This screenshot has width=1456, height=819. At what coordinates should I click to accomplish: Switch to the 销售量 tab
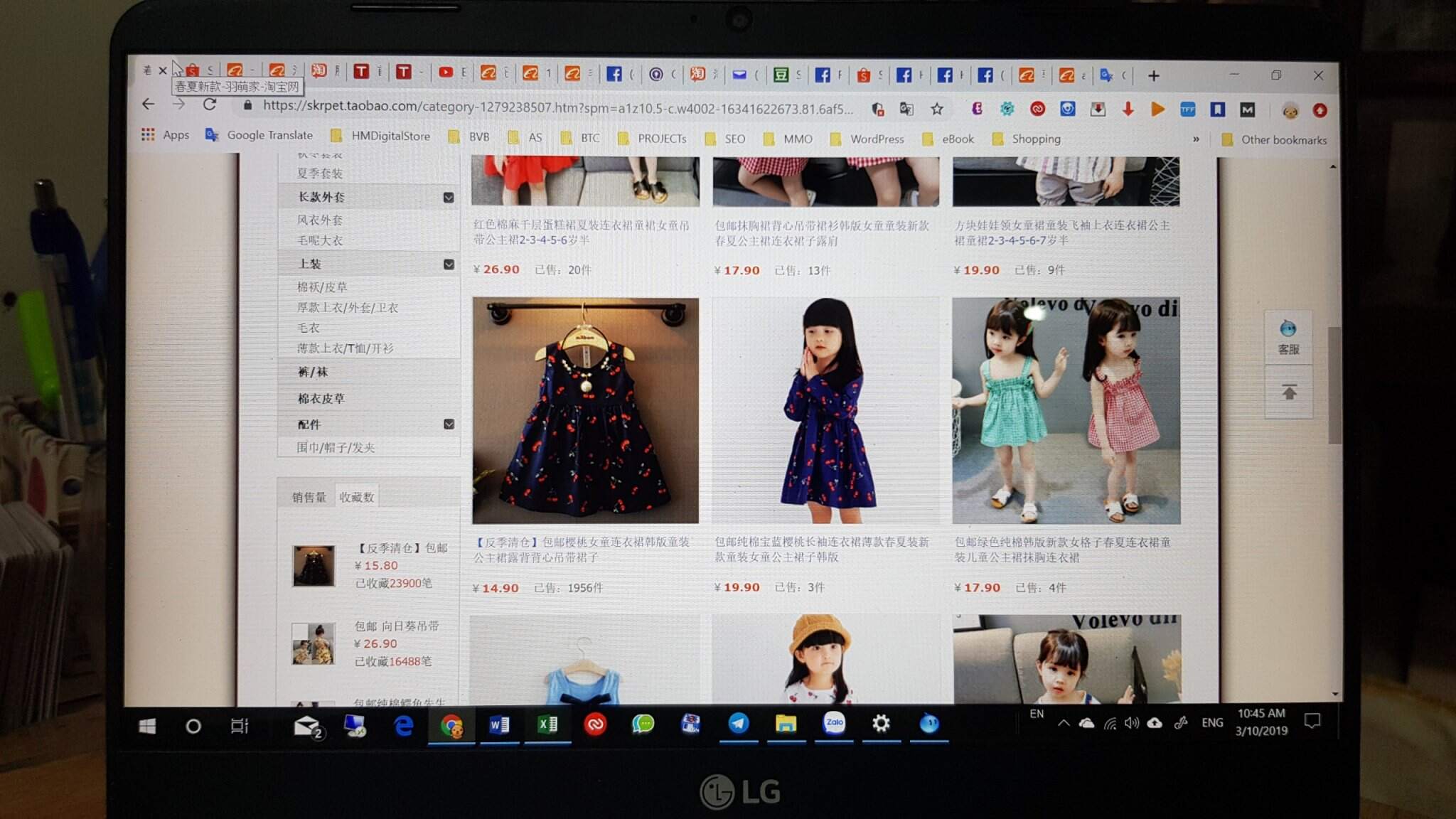[309, 497]
